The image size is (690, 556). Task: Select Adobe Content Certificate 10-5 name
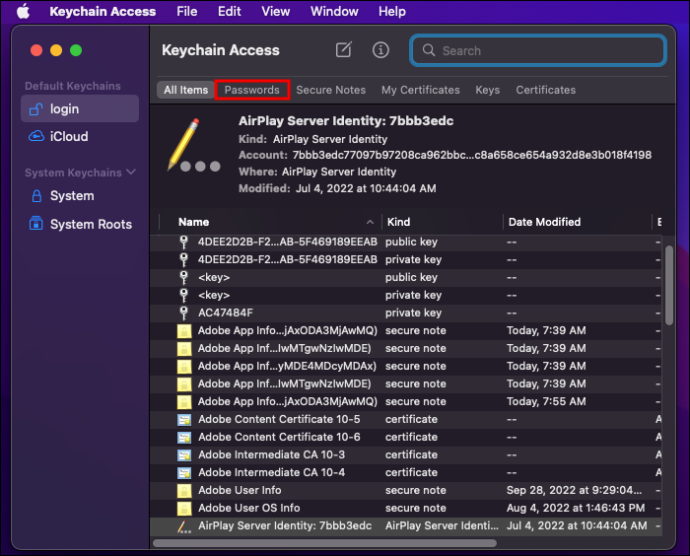point(279,419)
